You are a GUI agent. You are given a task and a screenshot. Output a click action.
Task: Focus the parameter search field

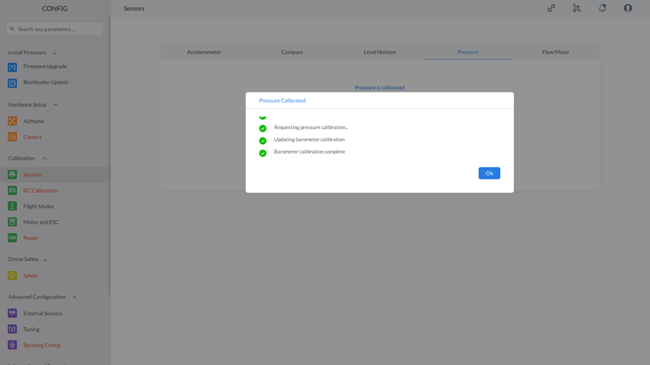click(x=54, y=29)
